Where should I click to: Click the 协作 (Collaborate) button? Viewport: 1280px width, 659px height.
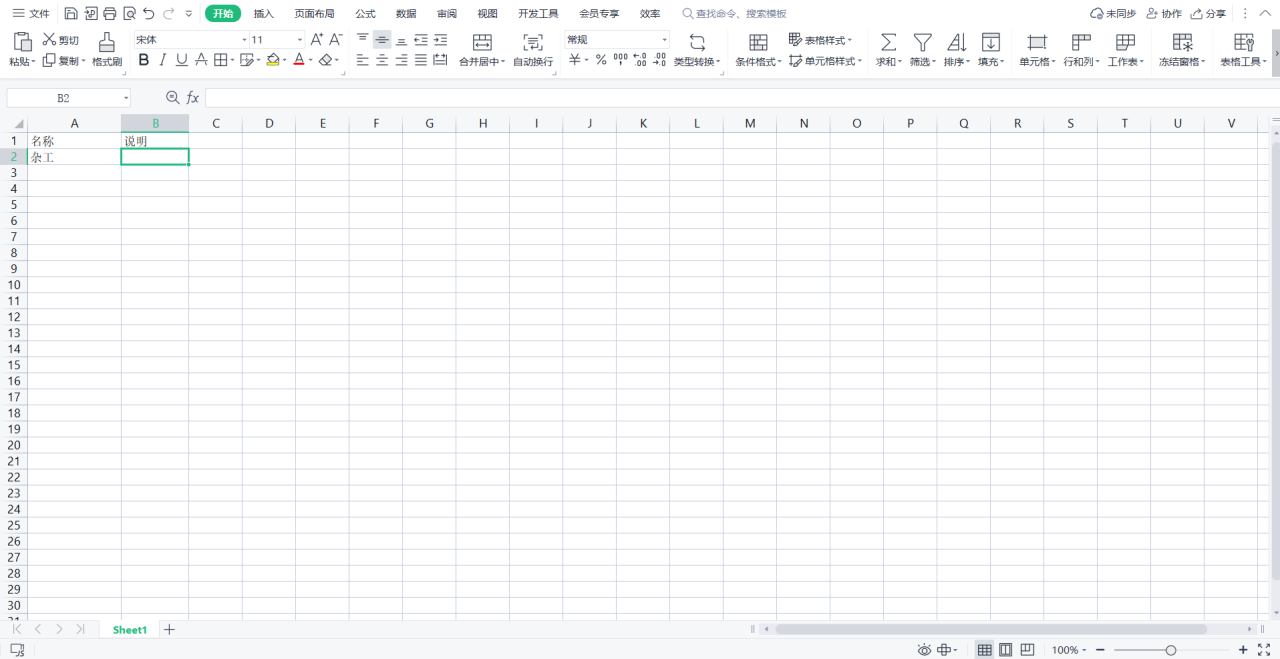coord(1164,14)
